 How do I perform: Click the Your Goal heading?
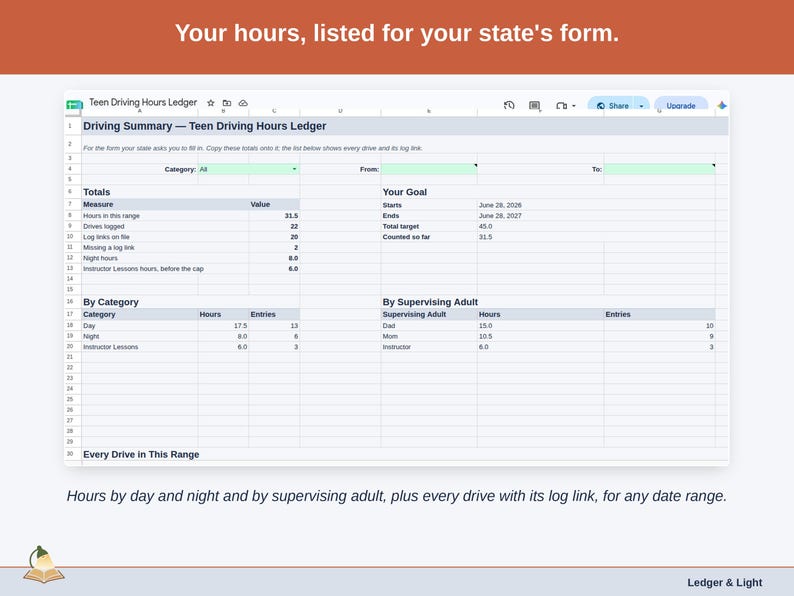coord(405,192)
